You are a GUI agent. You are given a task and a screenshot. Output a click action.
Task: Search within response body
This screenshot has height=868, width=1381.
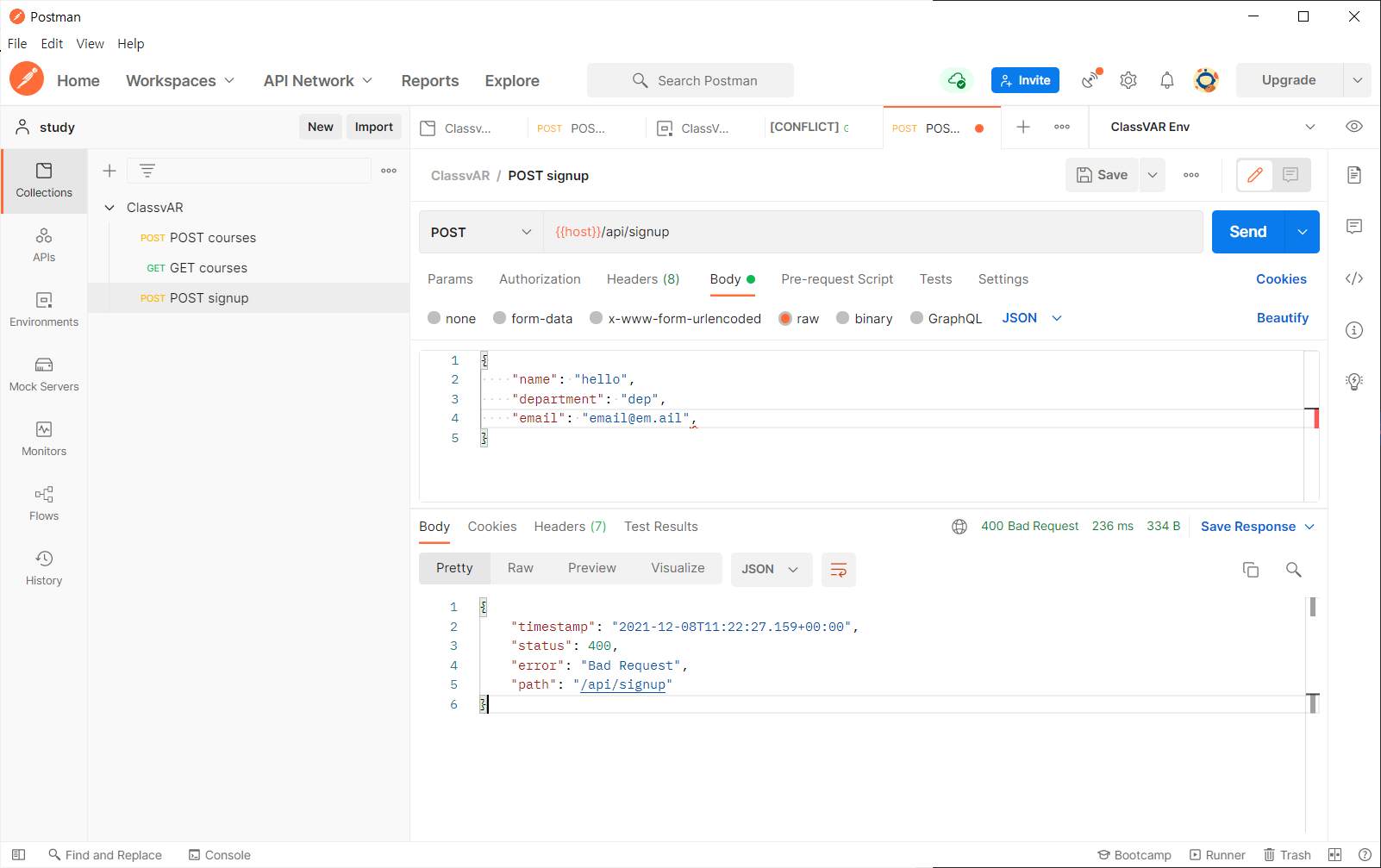(x=1294, y=570)
